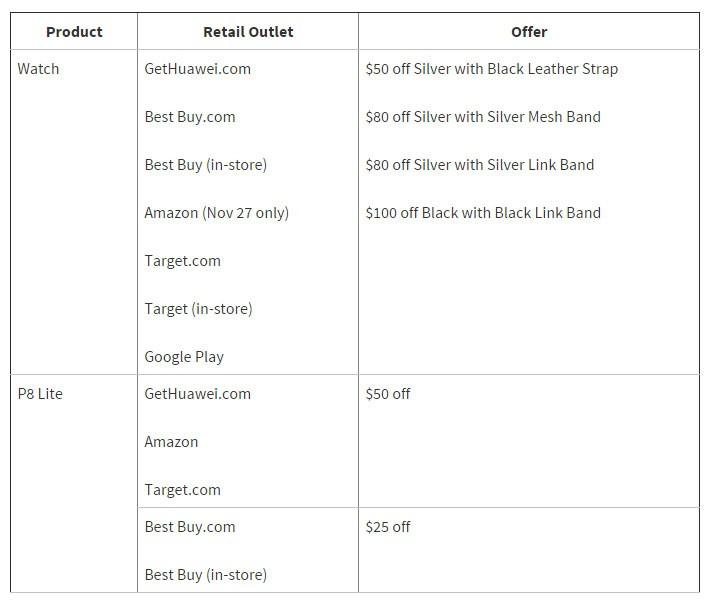
Task: Click GetHuawei.com in the P8 Lite row
Action: [x=198, y=394]
